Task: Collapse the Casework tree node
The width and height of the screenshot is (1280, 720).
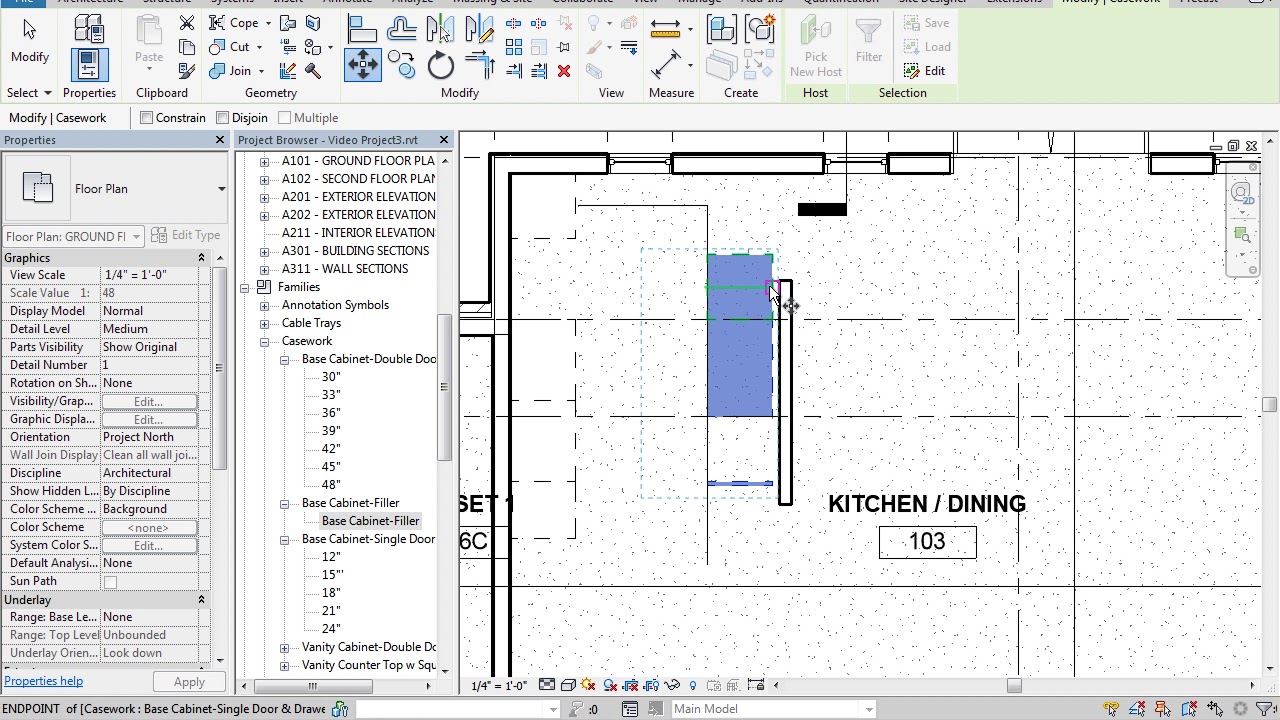Action: 264,341
